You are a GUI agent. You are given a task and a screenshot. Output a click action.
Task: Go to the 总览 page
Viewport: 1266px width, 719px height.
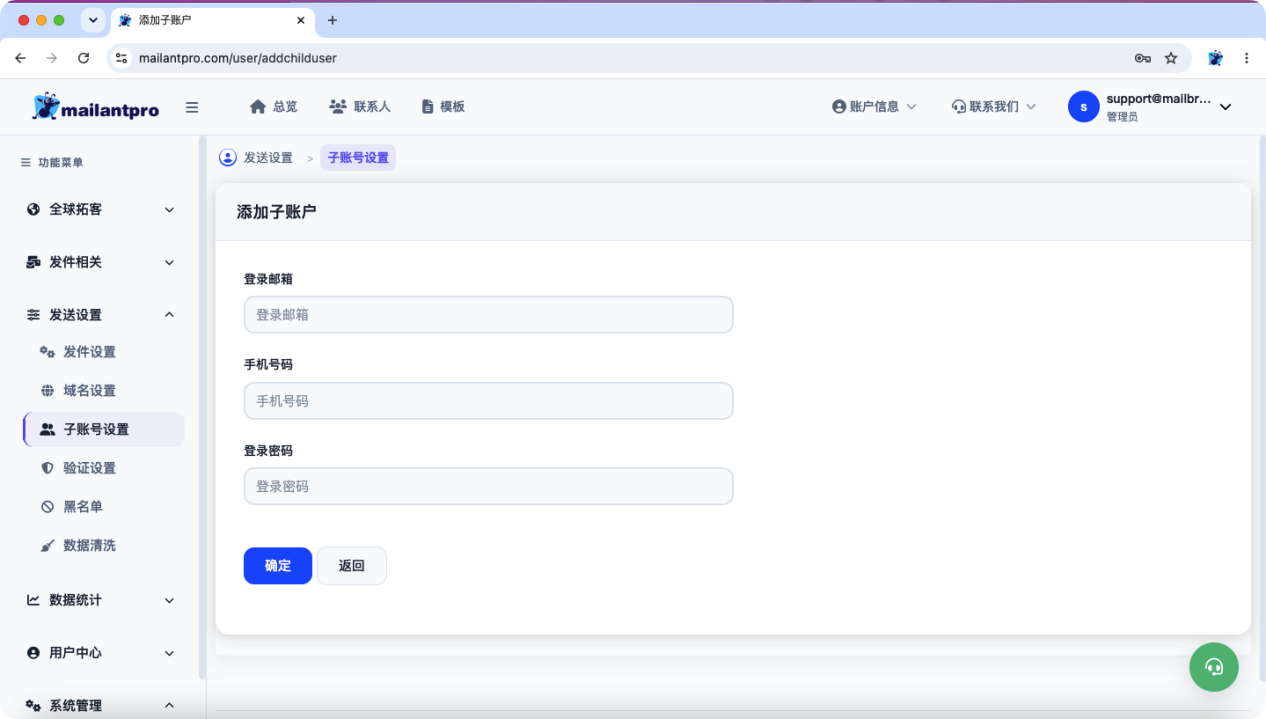point(273,106)
